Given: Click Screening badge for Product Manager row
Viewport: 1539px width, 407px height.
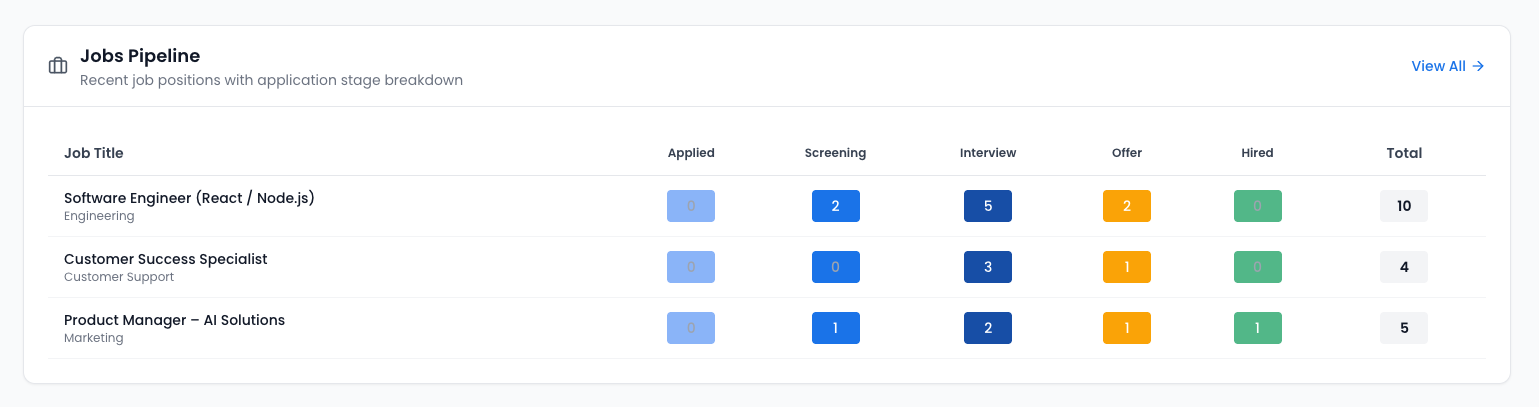Looking at the screenshot, I should click(836, 328).
